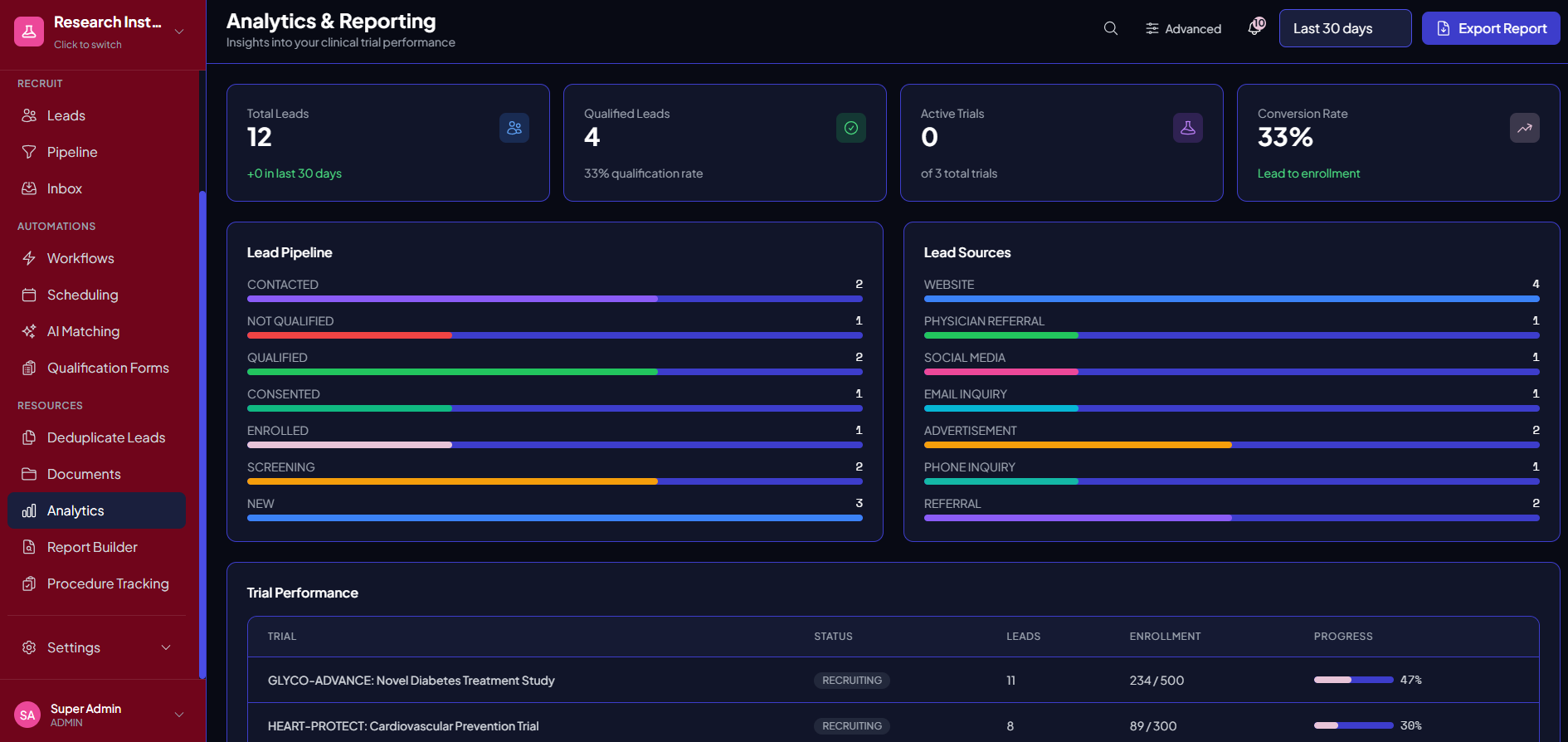Click the Advanced filters button
Screen dimensions: 1568x742
point(1184,28)
